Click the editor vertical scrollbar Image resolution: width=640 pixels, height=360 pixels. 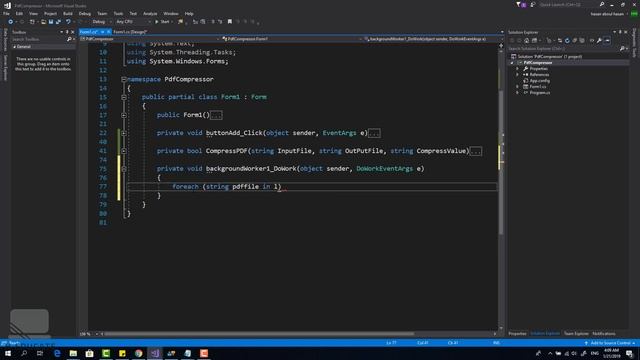[x=501, y=161]
